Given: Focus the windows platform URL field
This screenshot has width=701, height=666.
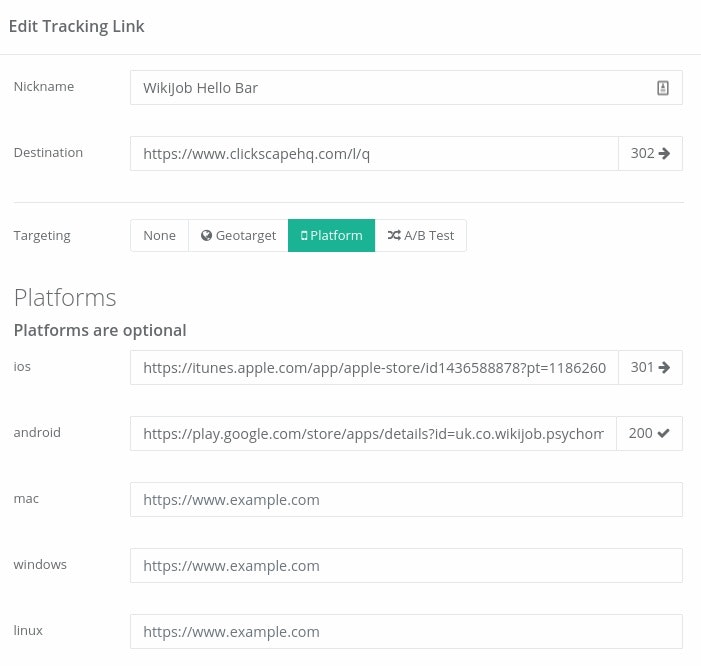Looking at the screenshot, I should tap(406, 565).
